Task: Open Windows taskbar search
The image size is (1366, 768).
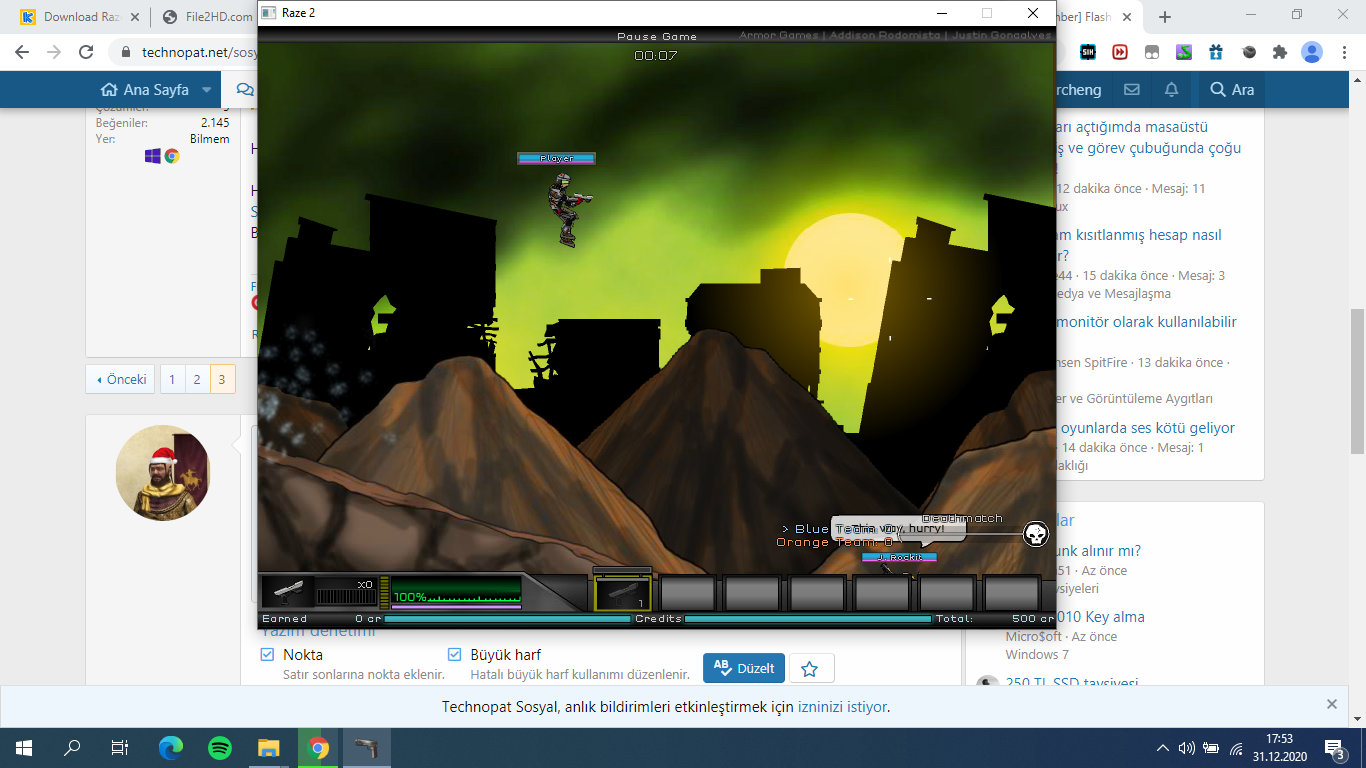Action: click(x=72, y=747)
